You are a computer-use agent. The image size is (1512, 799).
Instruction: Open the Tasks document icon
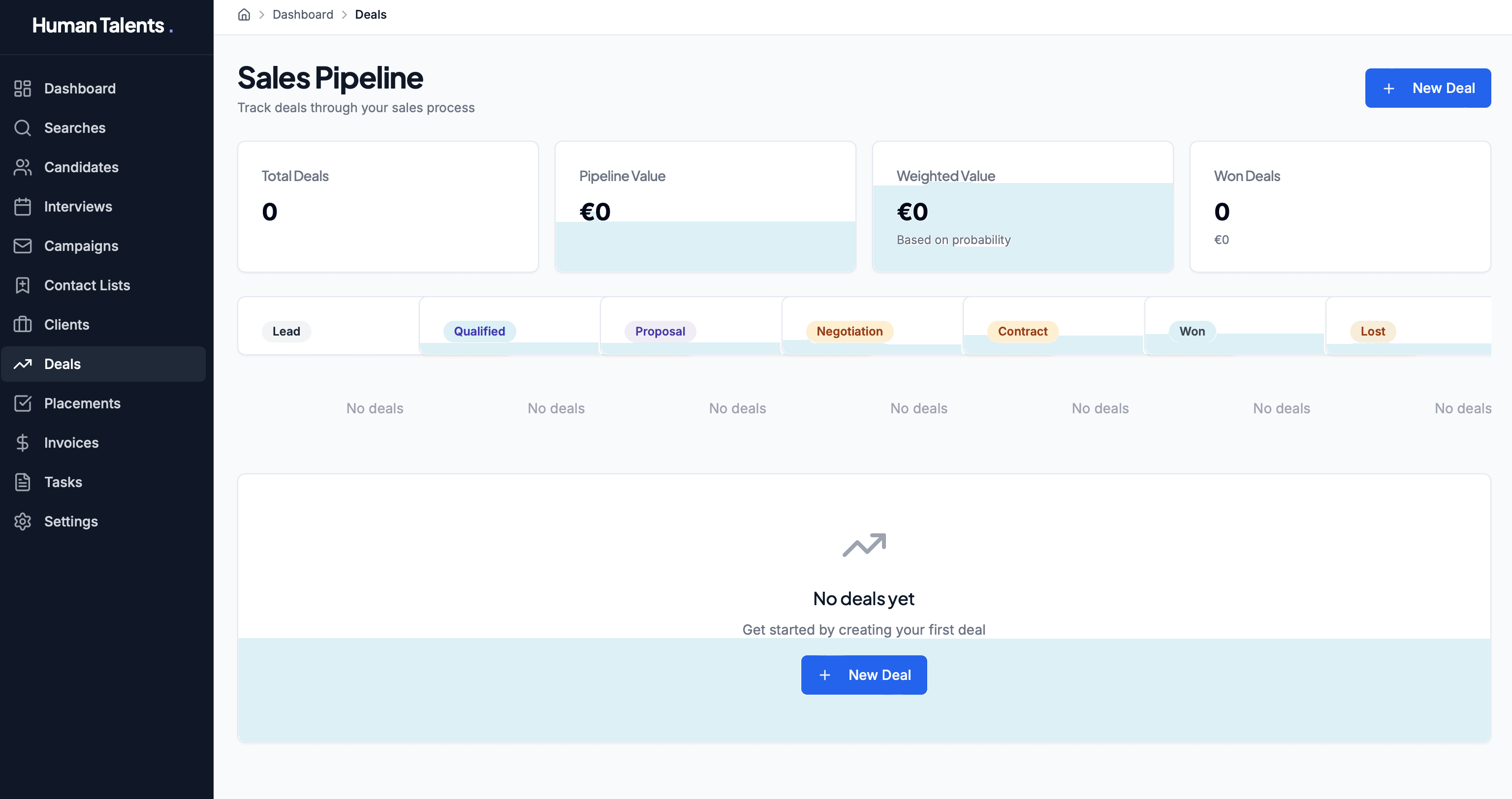[x=23, y=482]
